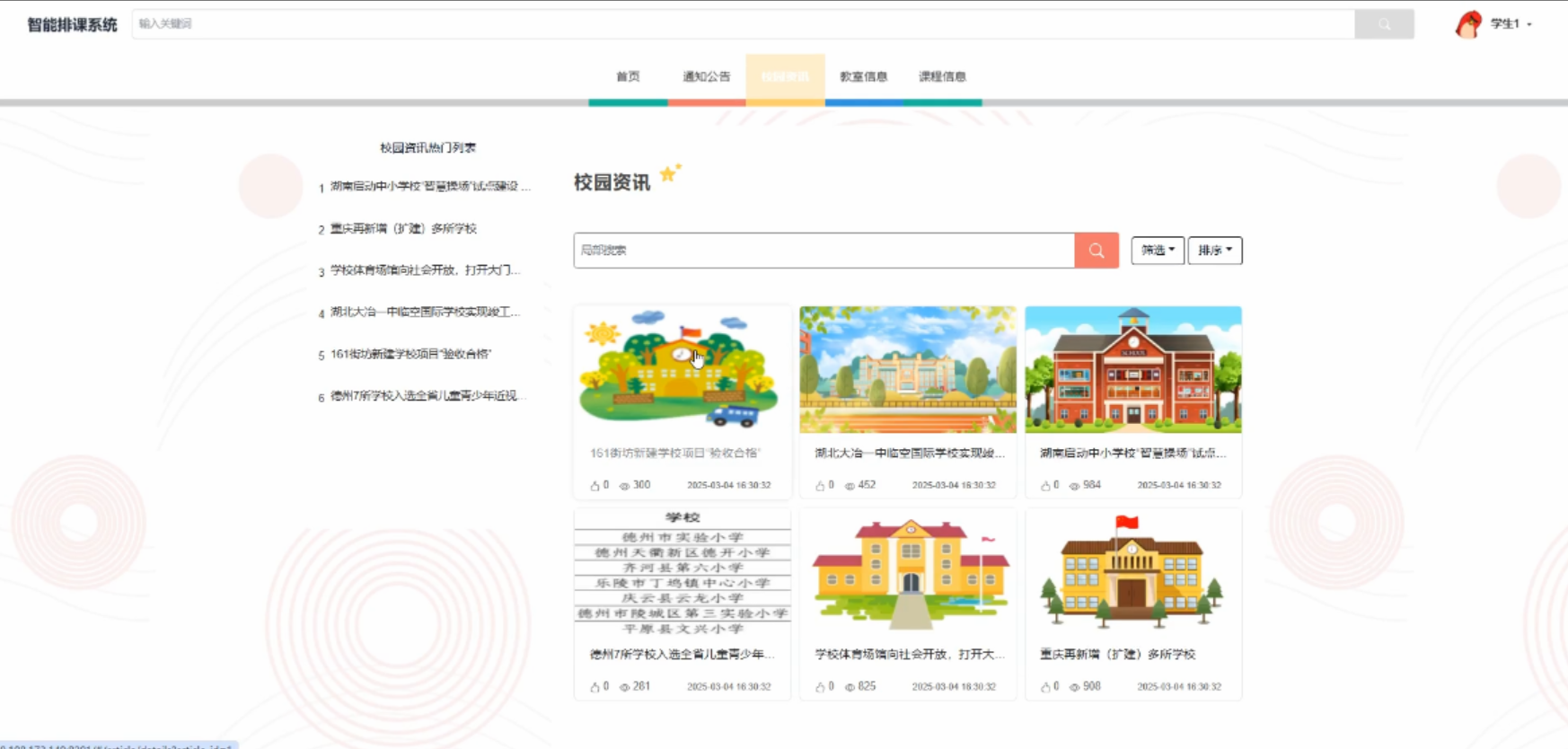This screenshot has width=1568, height=749.
Task: Click the eye views icon showing 300
Action: (624, 486)
